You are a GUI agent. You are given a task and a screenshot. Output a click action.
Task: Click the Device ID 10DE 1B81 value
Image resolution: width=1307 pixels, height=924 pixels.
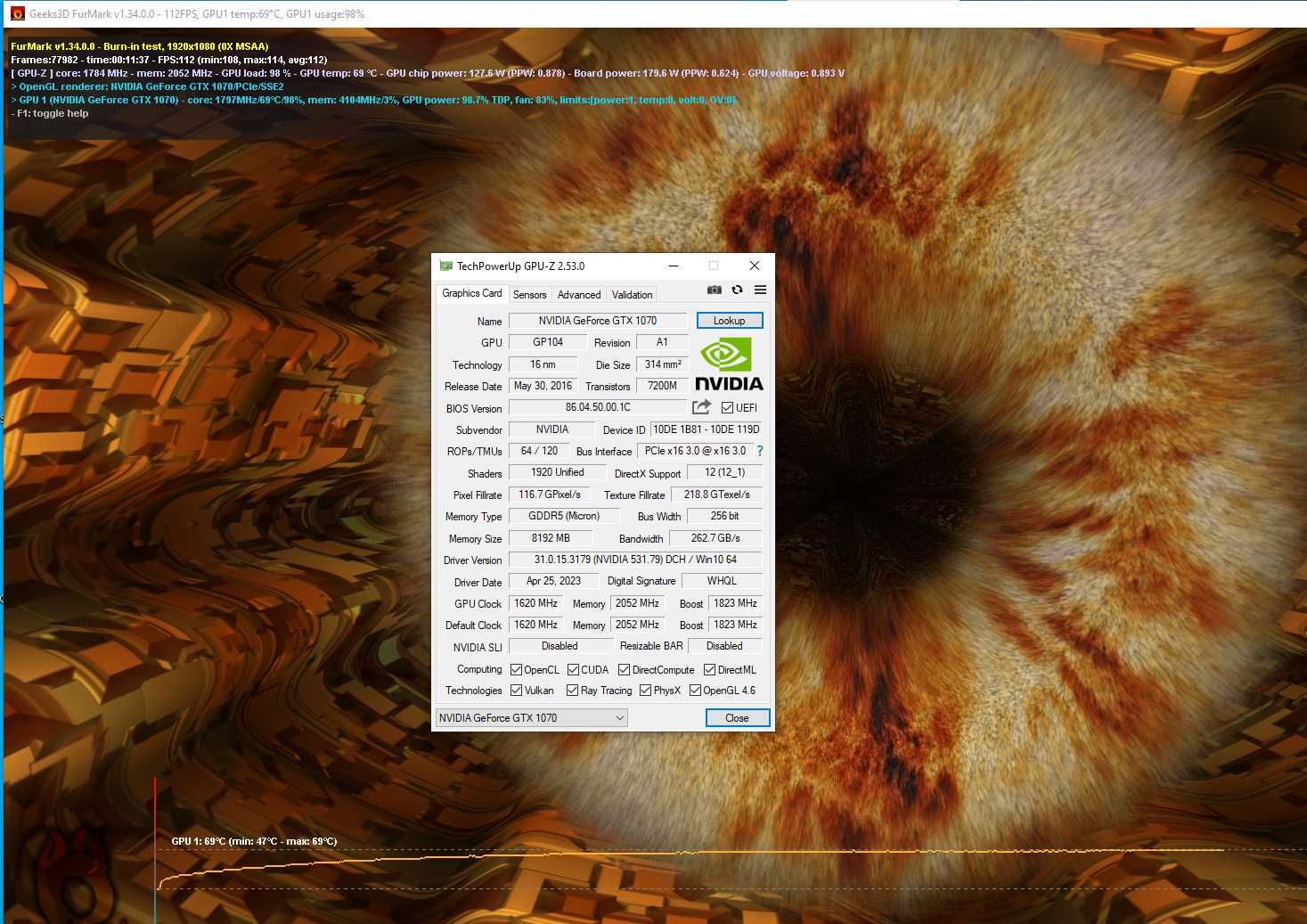pyautogui.click(x=707, y=429)
